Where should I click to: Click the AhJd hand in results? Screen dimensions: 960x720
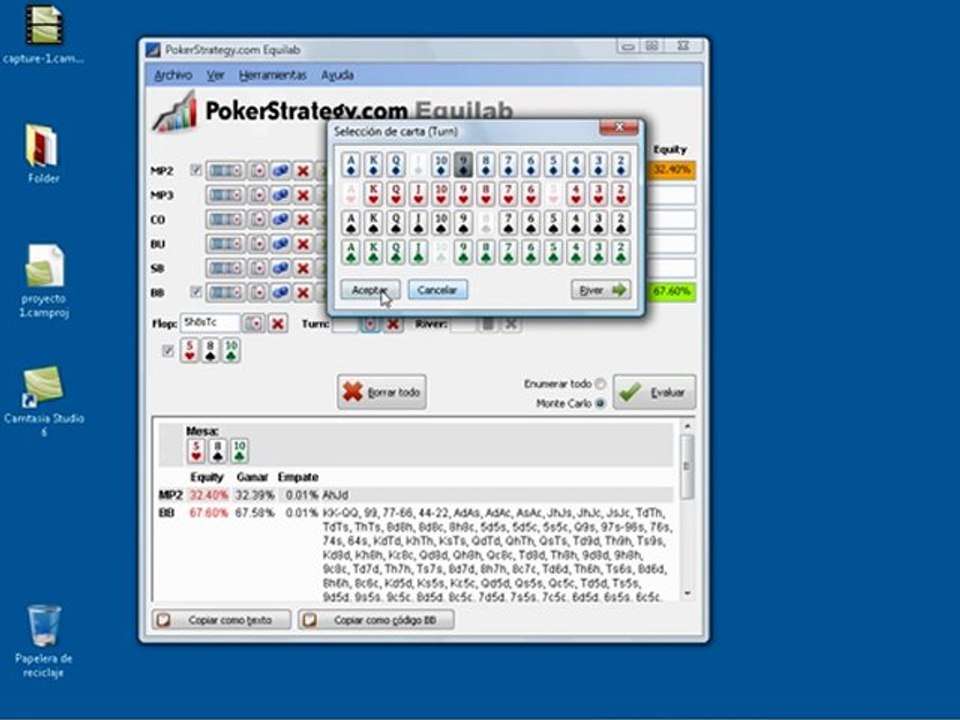pos(336,495)
